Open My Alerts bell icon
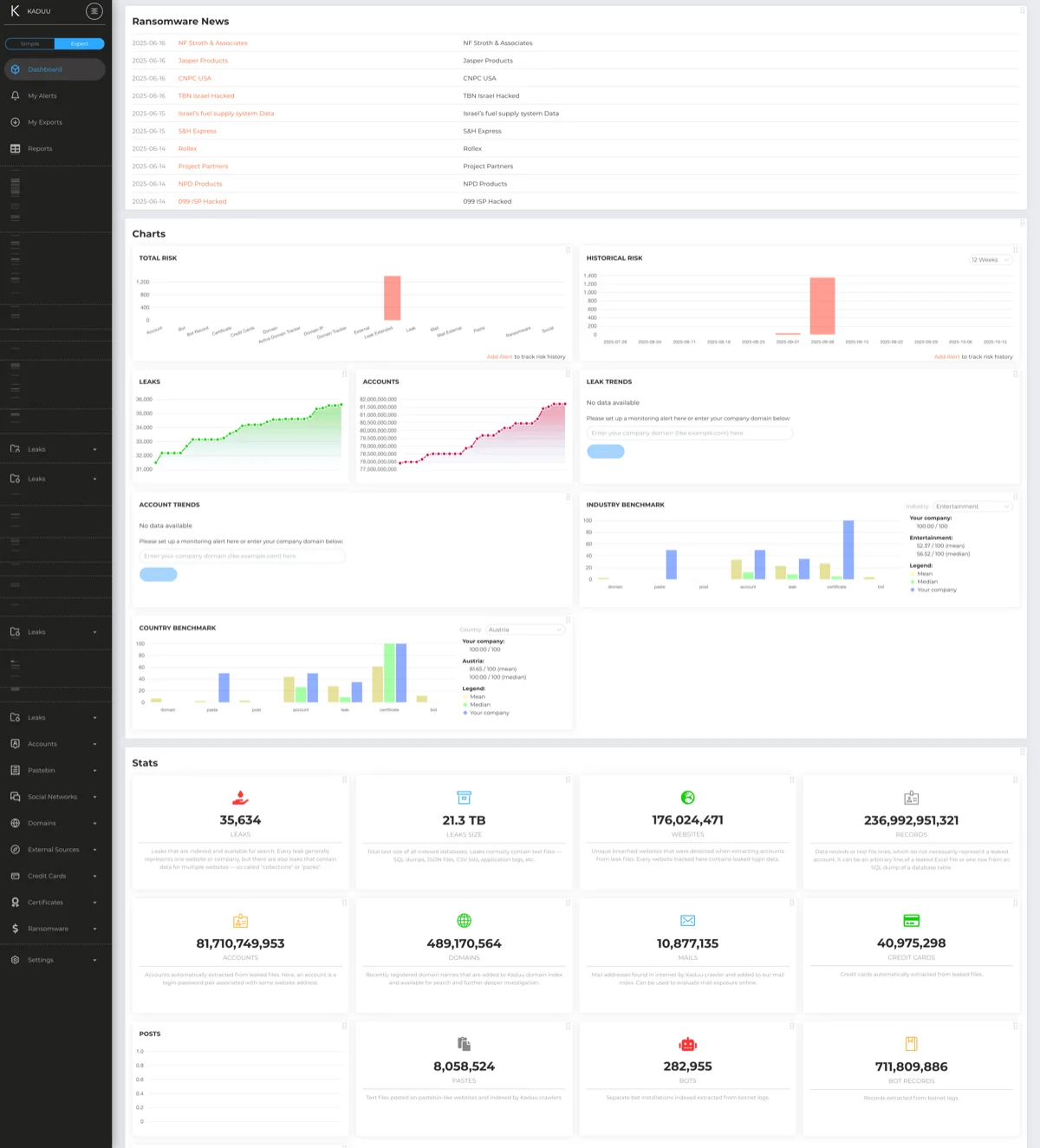The height and width of the screenshot is (1148, 1040). (x=15, y=96)
